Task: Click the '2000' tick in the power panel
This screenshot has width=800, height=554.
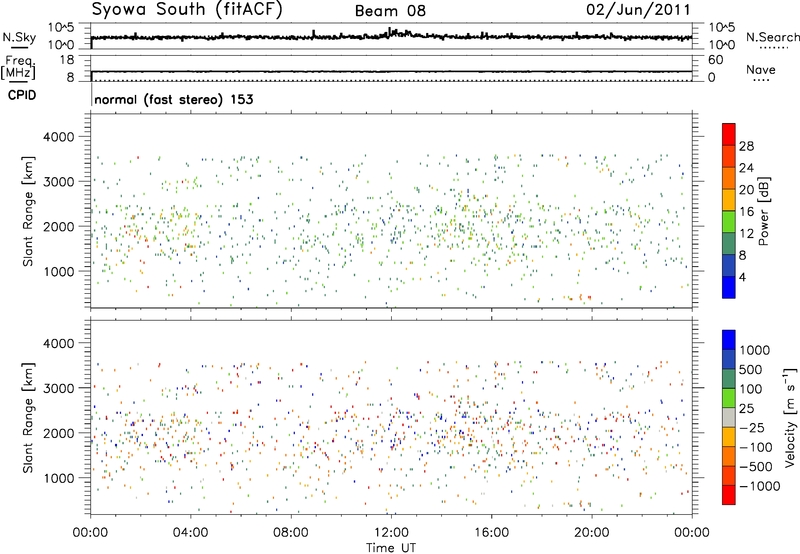Action: [59, 226]
